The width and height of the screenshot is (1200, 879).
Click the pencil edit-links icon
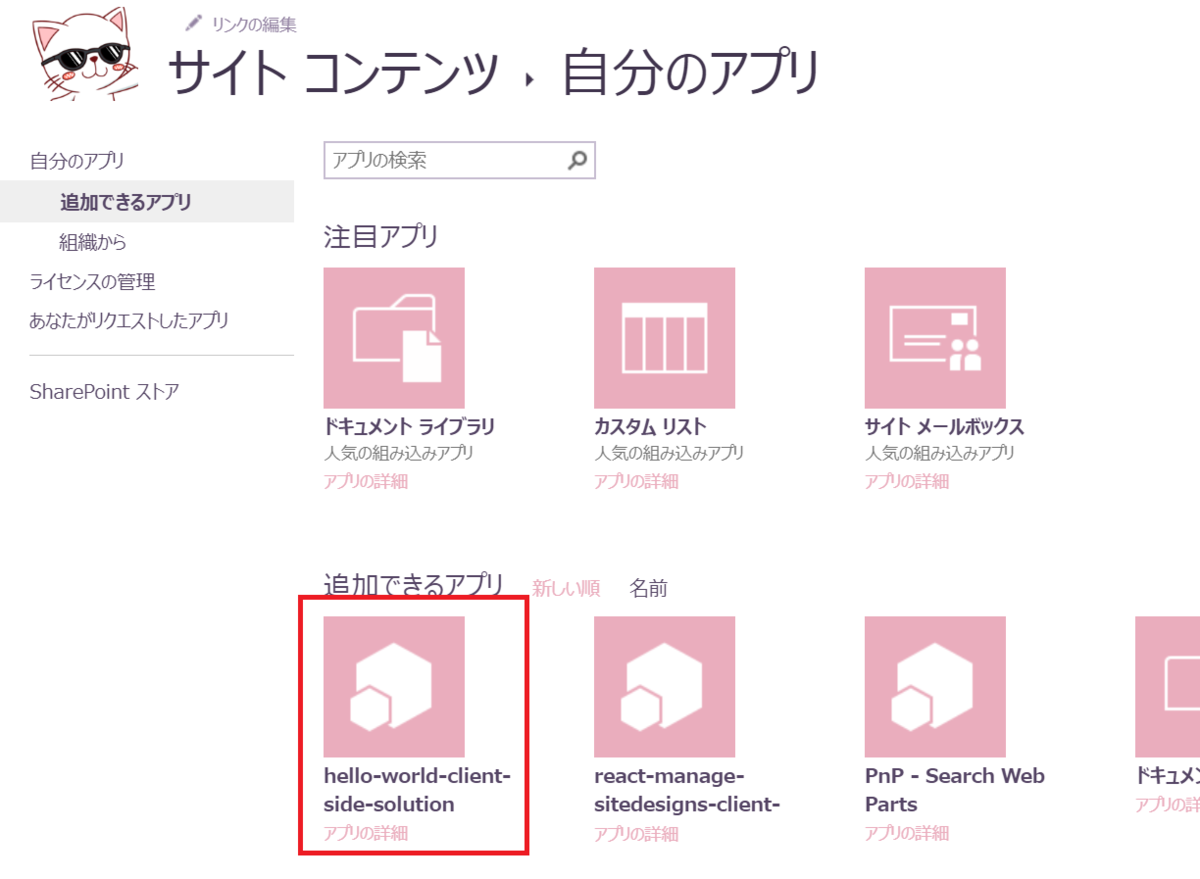pyautogui.click(x=194, y=23)
